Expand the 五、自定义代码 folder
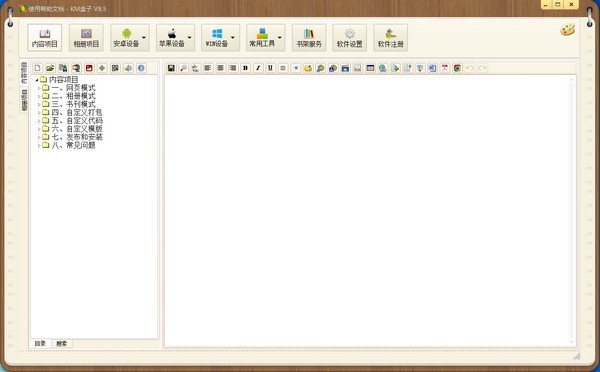Screen dimensions: 600x372 coord(39,121)
